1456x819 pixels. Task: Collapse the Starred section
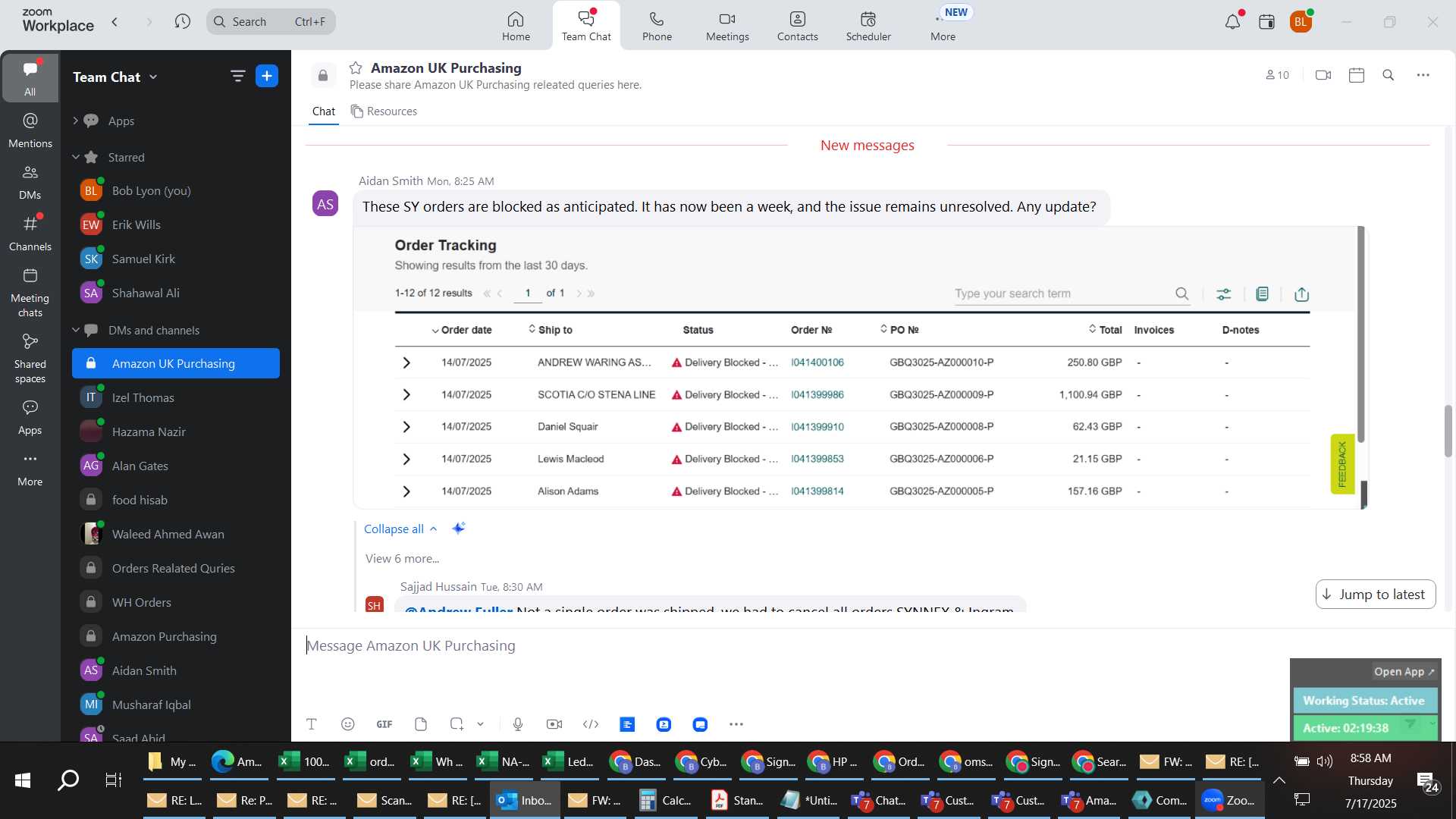75,157
